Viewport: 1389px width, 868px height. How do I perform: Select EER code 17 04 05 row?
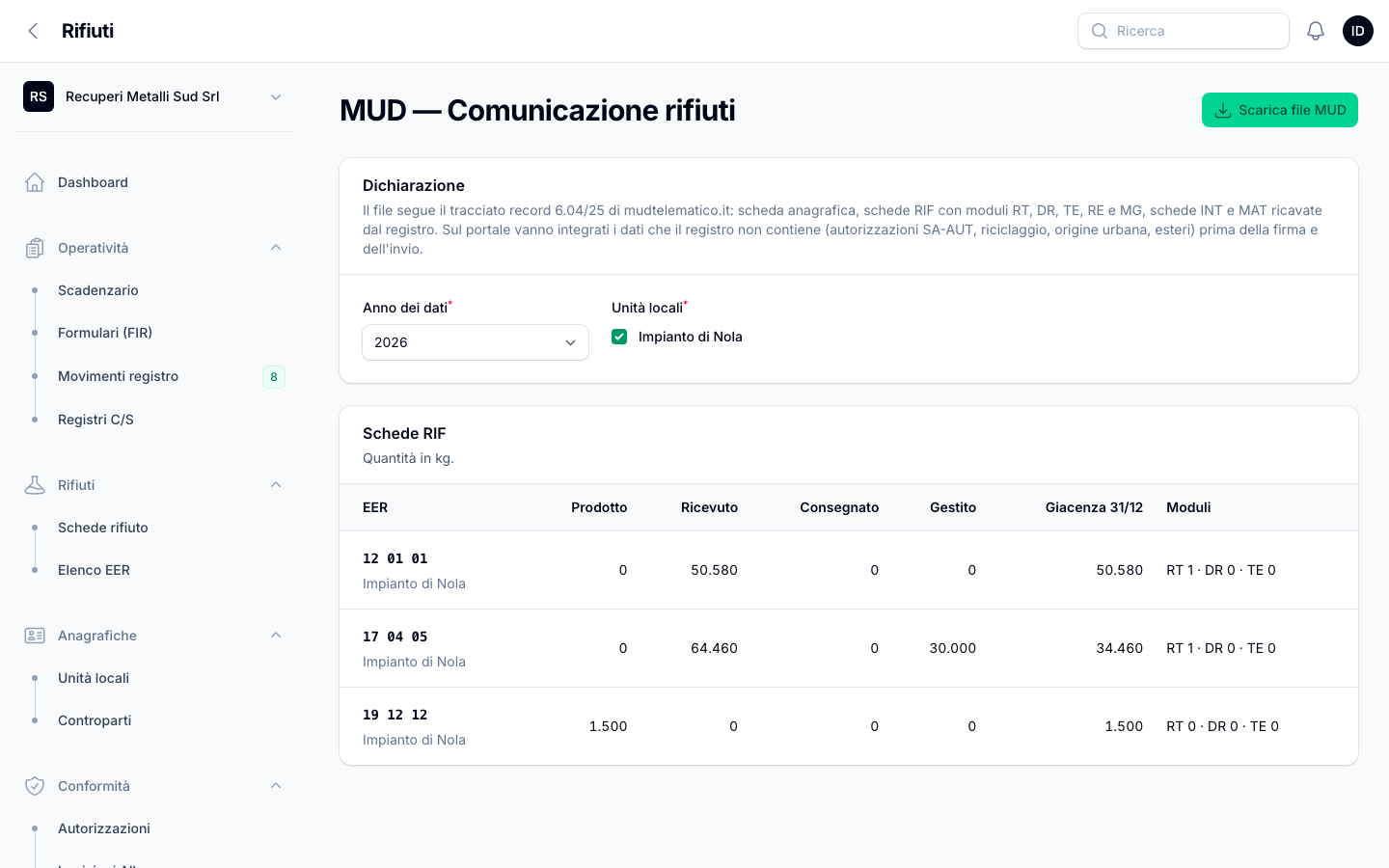pos(849,648)
